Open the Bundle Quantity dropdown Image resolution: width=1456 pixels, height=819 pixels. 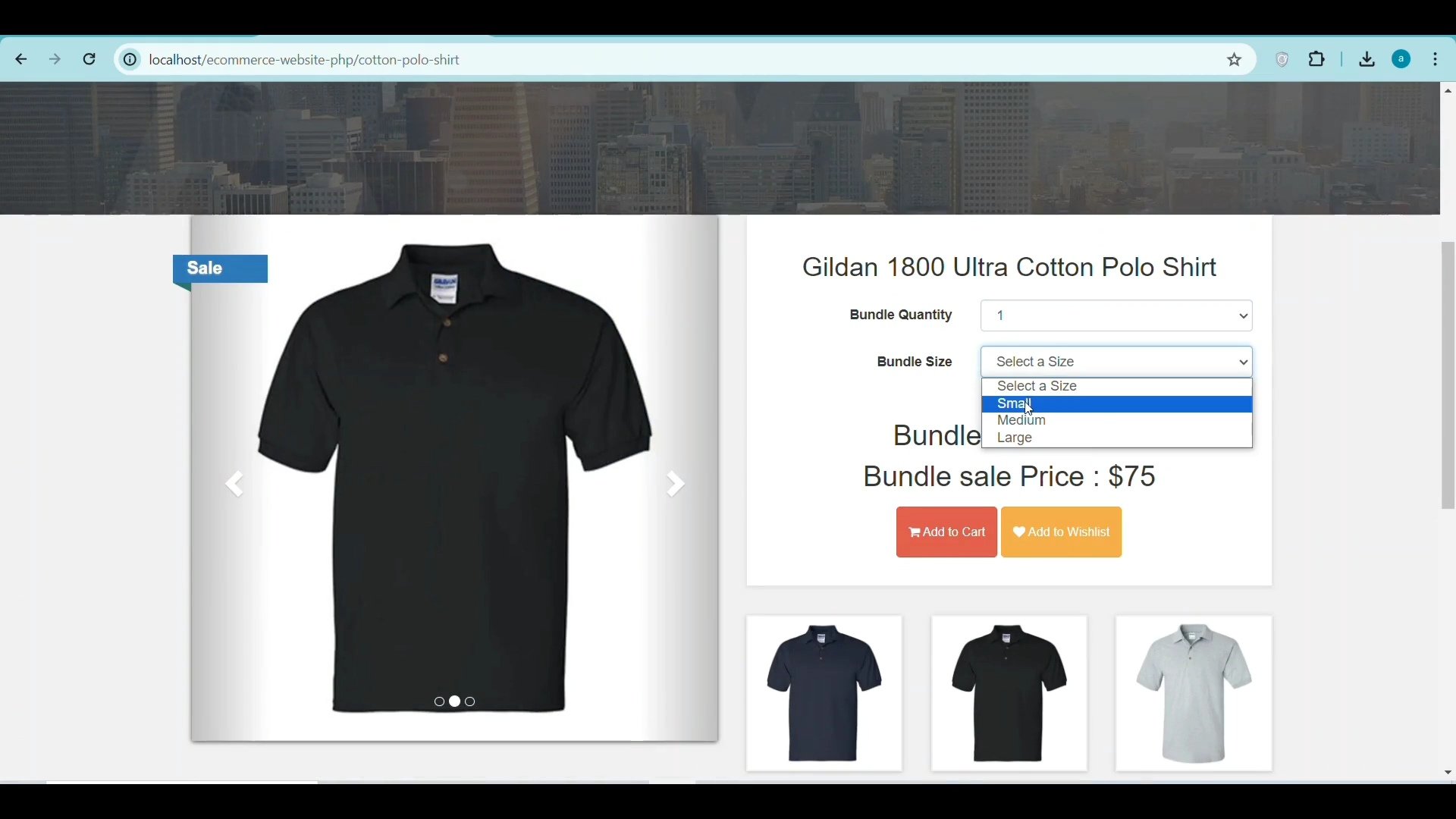point(1116,315)
